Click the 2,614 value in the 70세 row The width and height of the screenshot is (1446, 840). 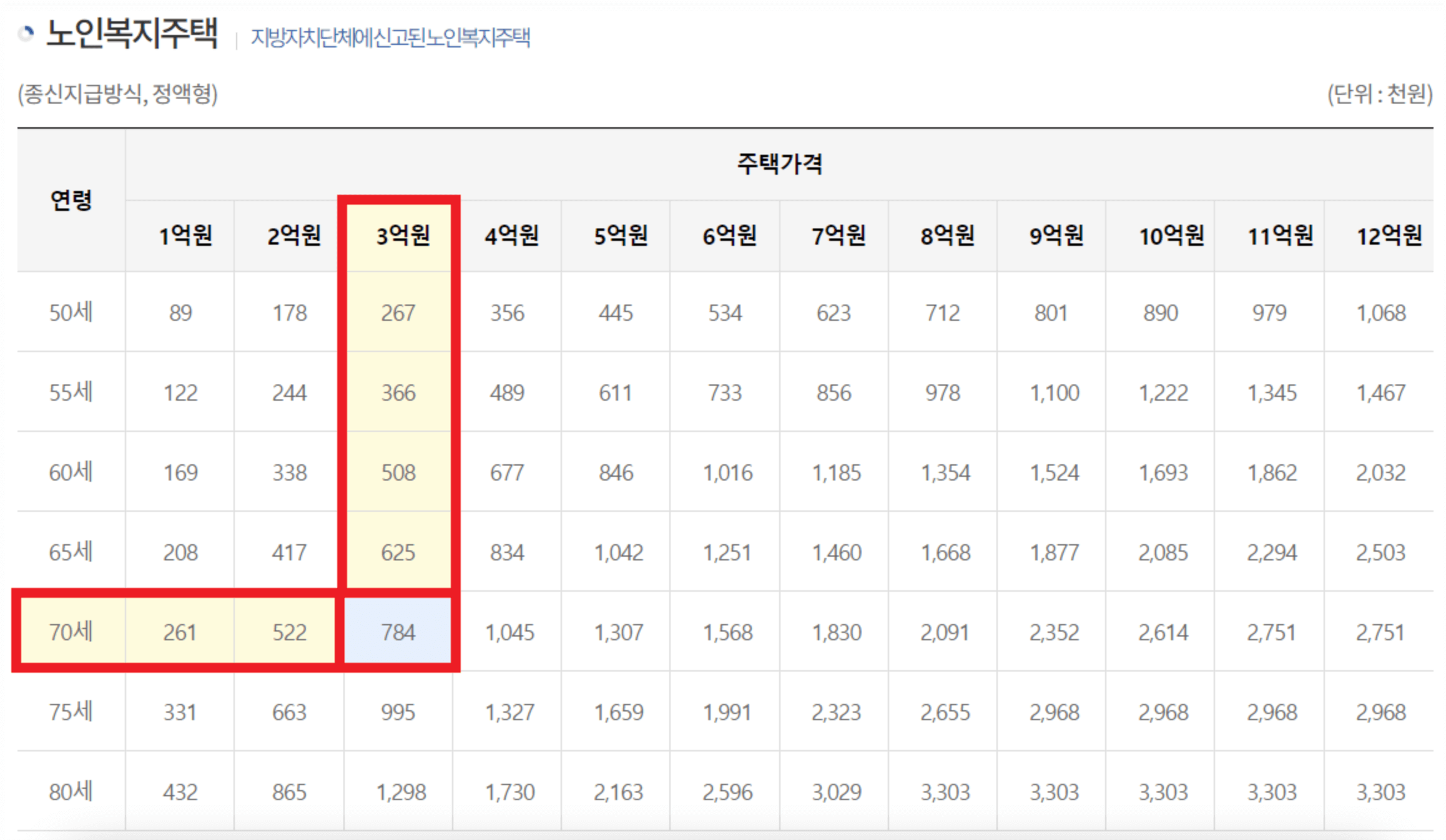1163,632
